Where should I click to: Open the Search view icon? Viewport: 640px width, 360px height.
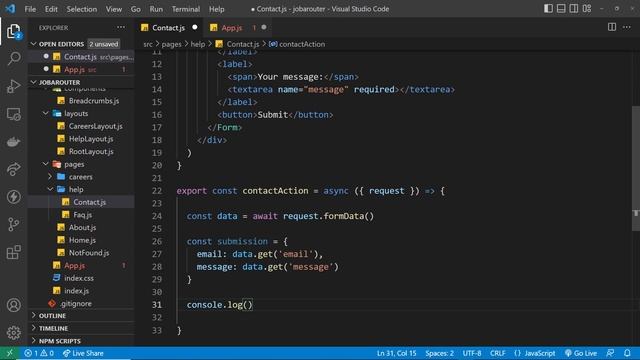(13, 58)
